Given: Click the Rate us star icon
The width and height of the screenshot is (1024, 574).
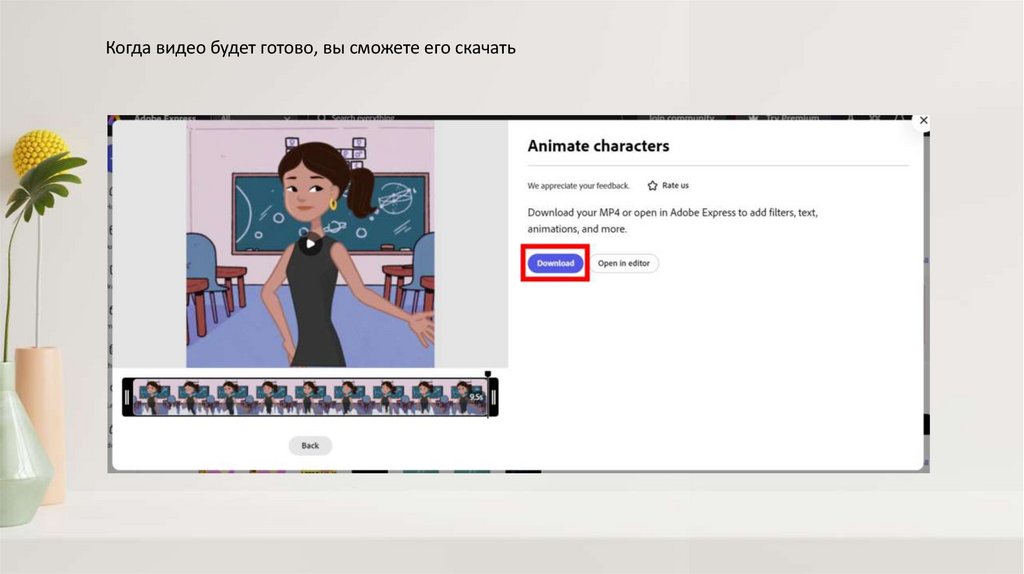Looking at the screenshot, I should click(652, 185).
